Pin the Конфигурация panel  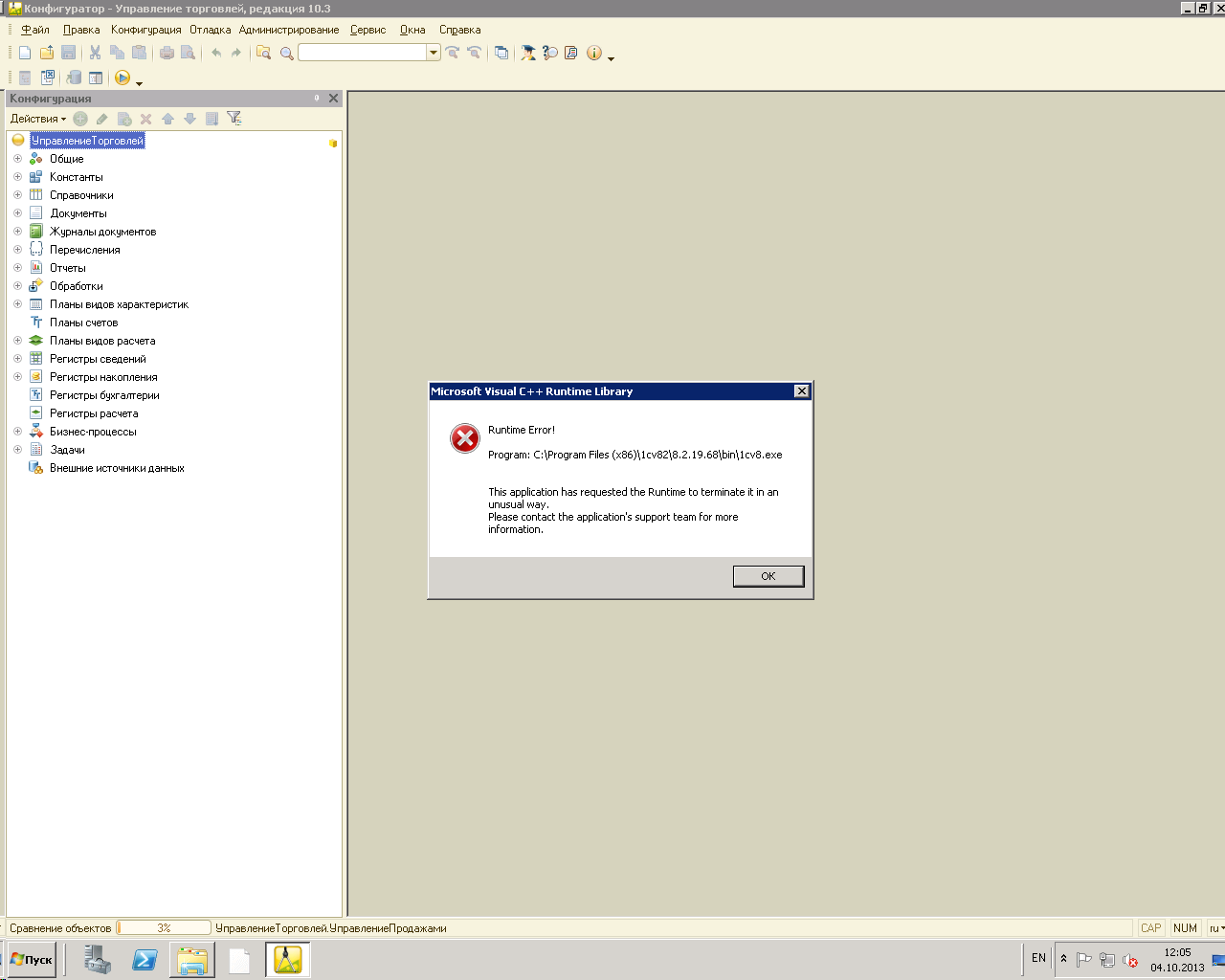317,98
